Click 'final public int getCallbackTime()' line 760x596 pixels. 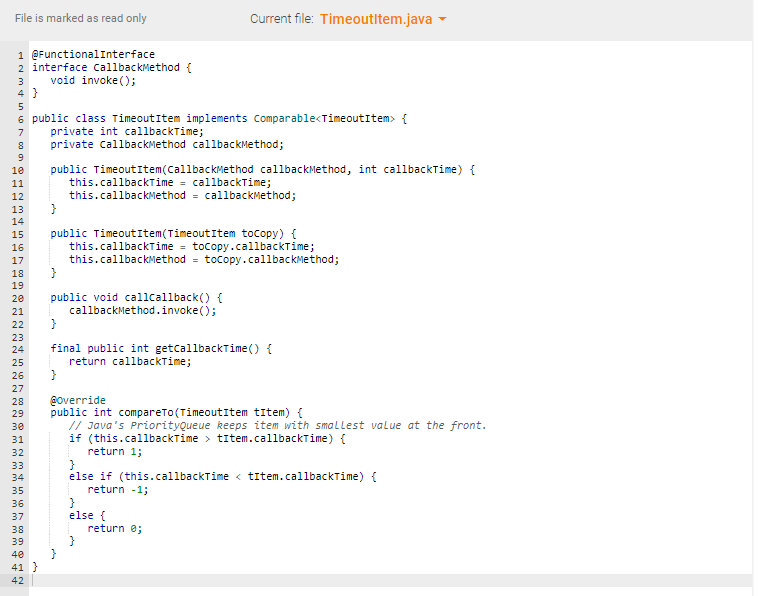[161, 348]
